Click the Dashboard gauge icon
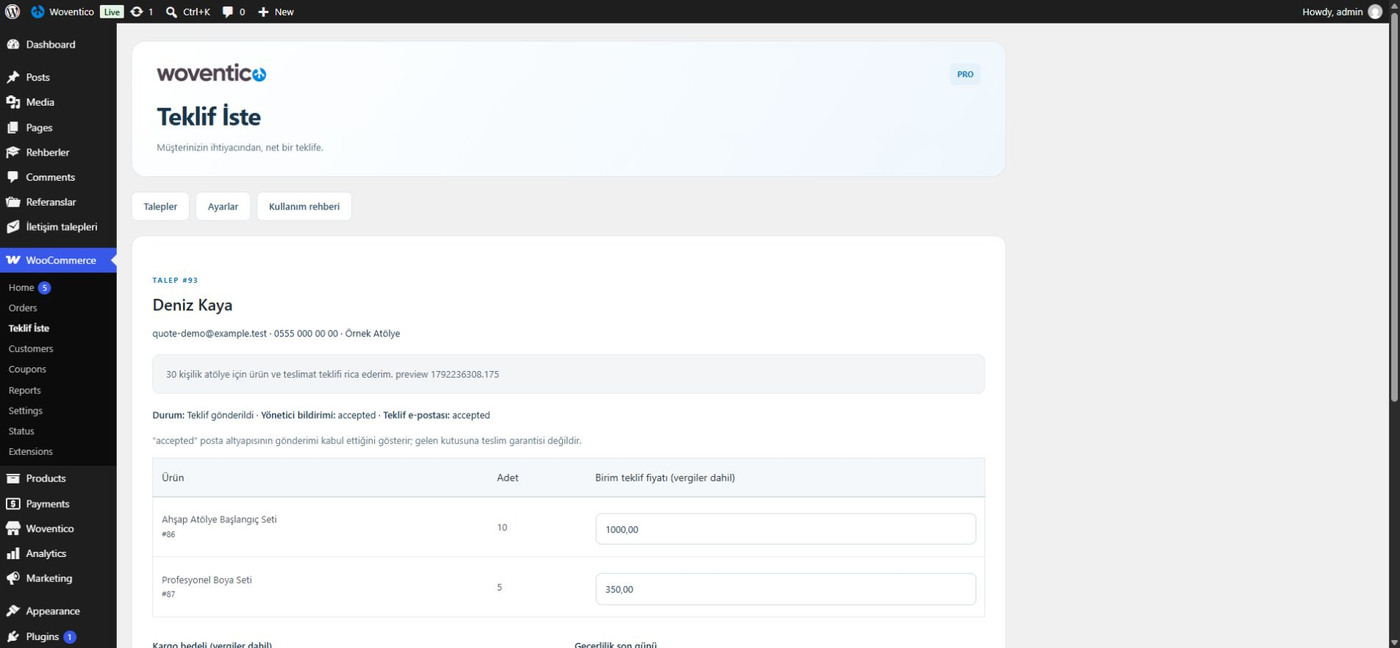The width and height of the screenshot is (1400, 648). [13, 45]
